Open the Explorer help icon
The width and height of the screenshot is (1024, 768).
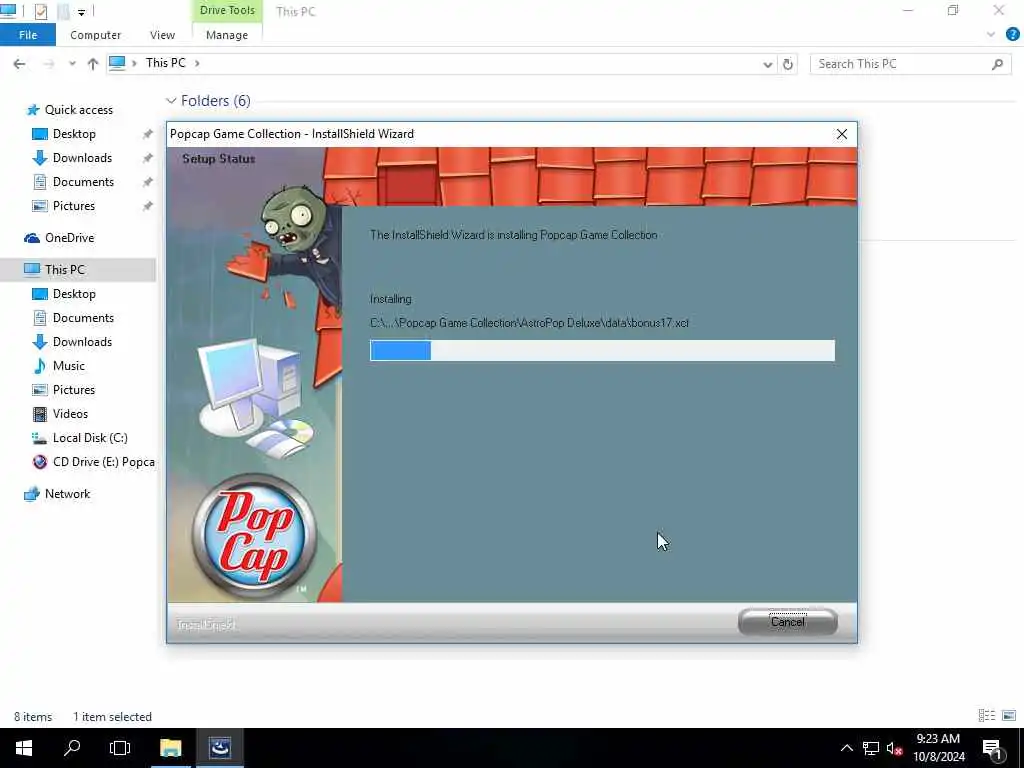coord(1012,35)
